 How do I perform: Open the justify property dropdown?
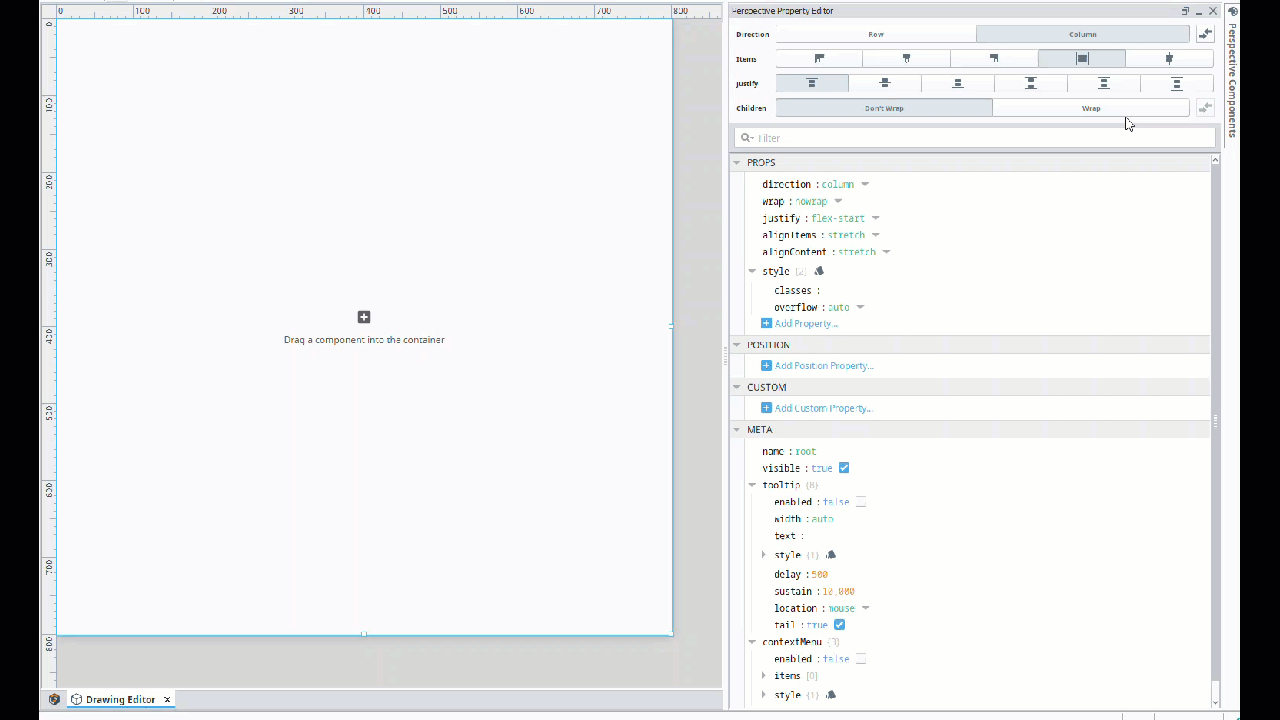pyautogui.click(x=875, y=219)
